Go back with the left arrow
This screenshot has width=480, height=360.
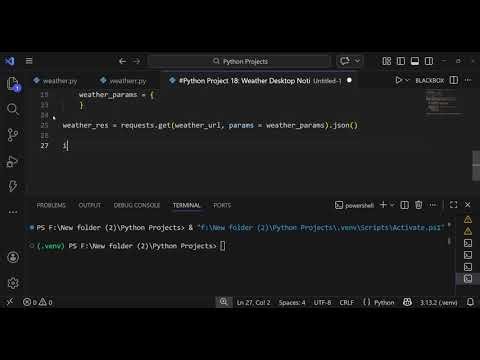click(122, 61)
